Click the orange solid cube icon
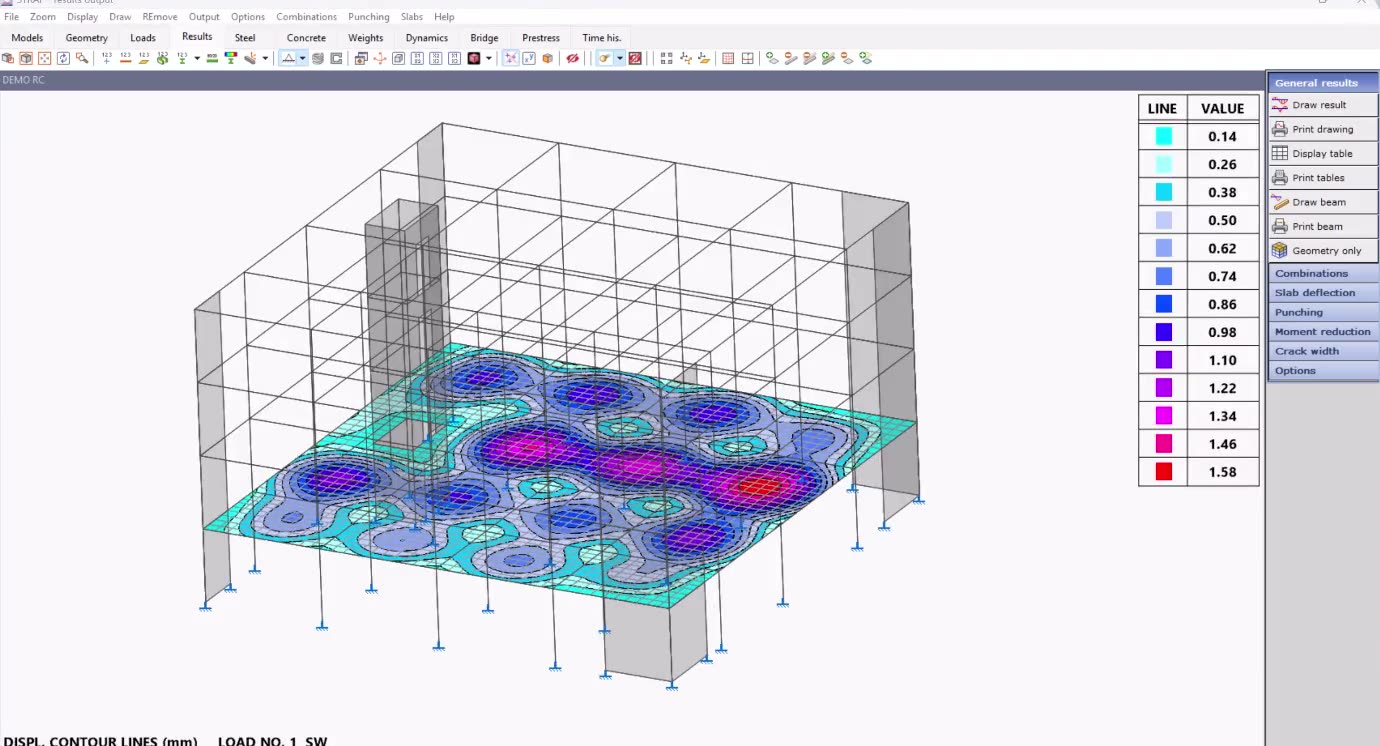The height and width of the screenshot is (746, 1380). (x=547, y=58)
